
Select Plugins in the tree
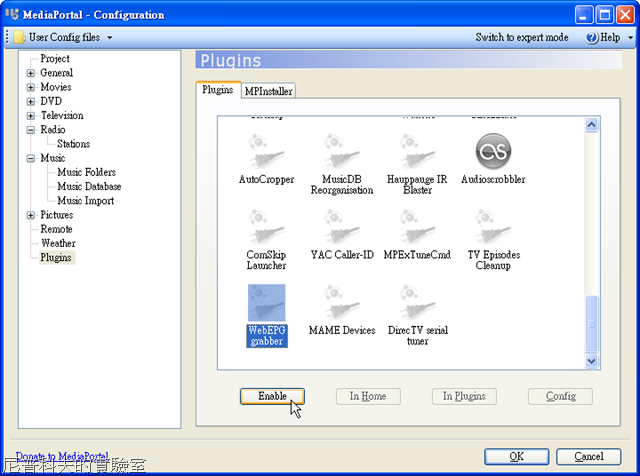pyautogui.click(x=56, y=258)
